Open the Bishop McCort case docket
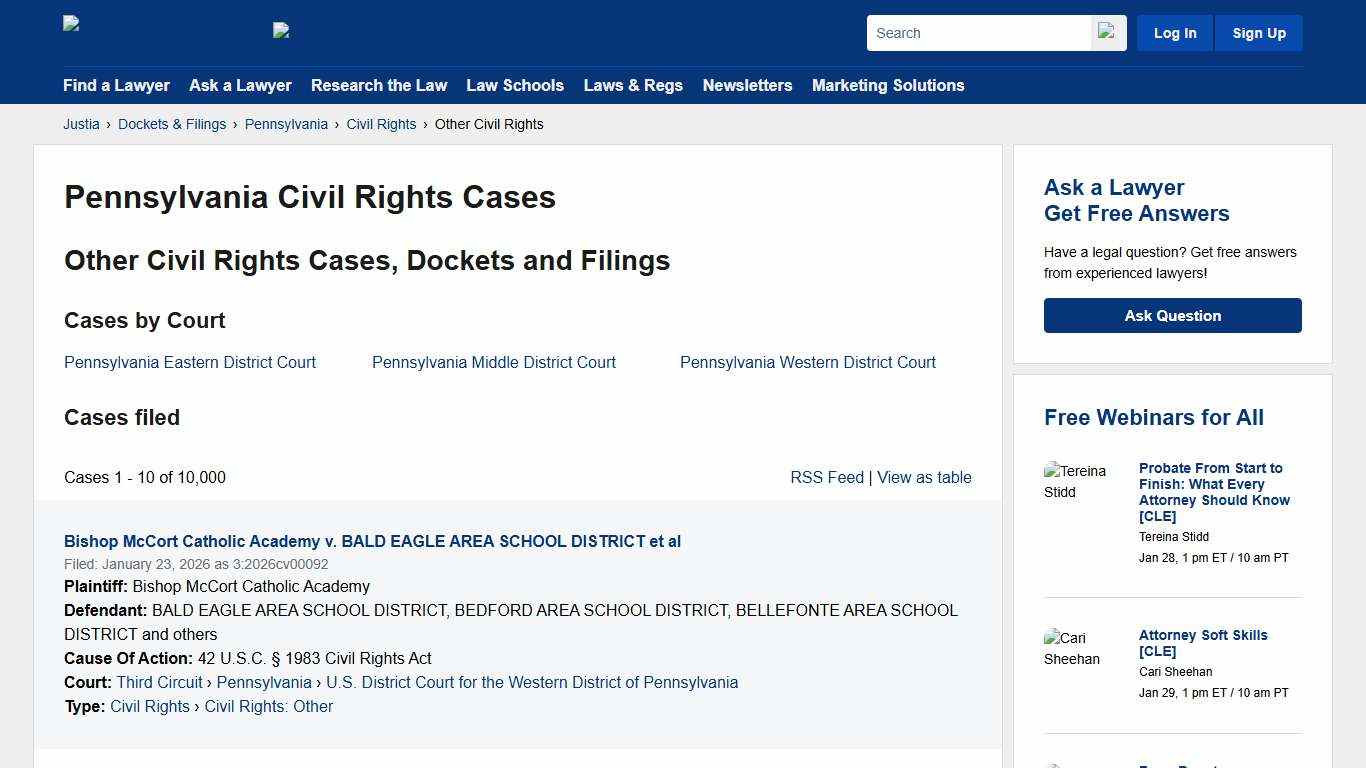This screenshot has height=768, width=1366. [x=372, y=541]
